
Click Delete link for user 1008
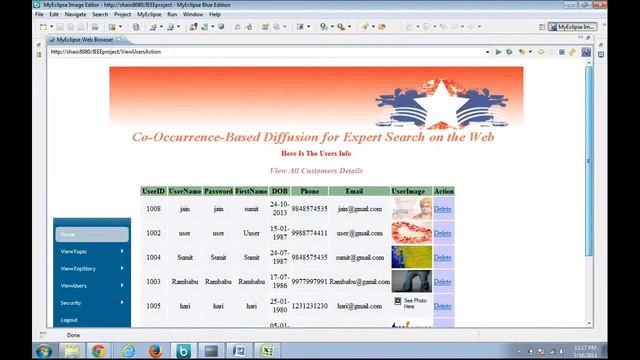tap(442, 209)
